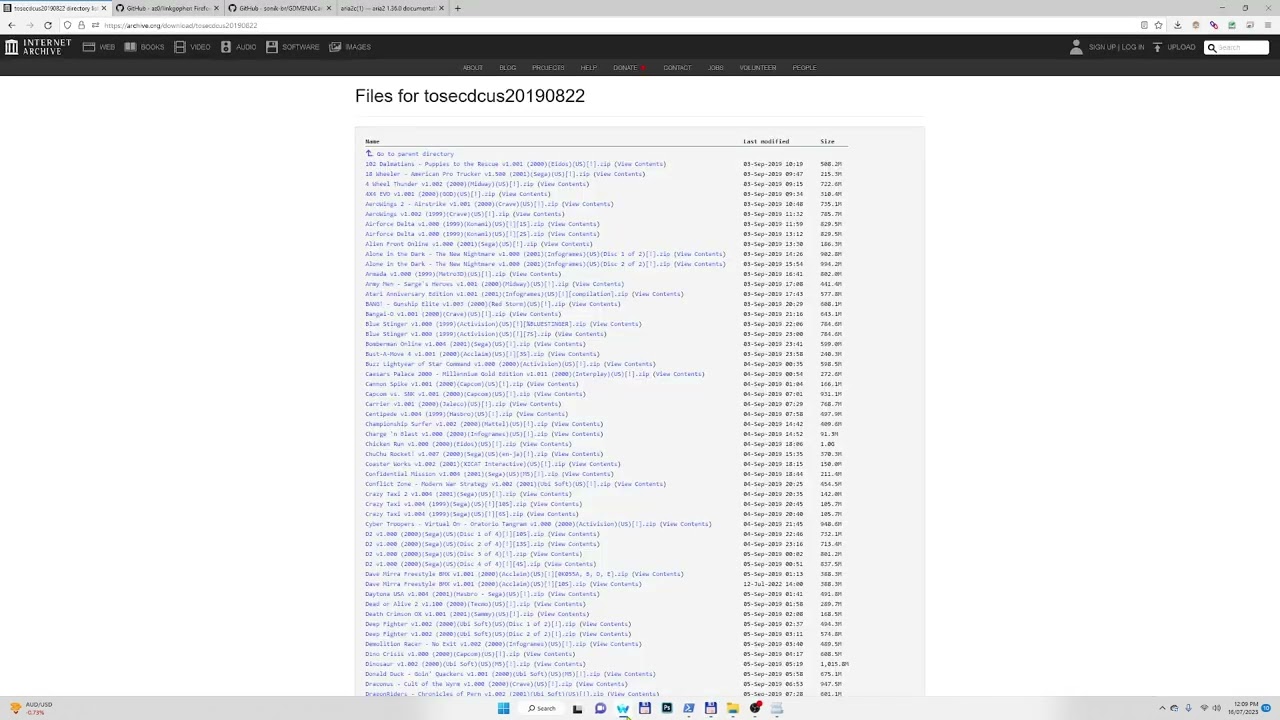
Task: Click the Internet Archive logo
Action: (x=37, y=47)
